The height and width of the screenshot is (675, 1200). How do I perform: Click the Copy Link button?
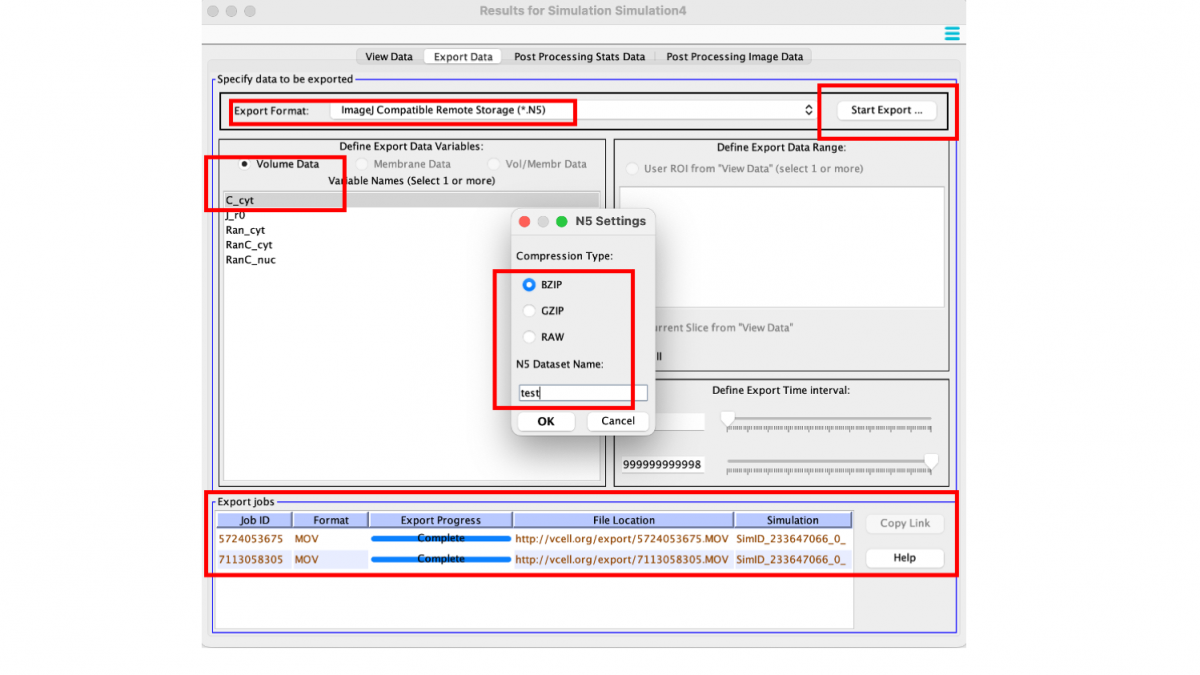click(904, 523)
